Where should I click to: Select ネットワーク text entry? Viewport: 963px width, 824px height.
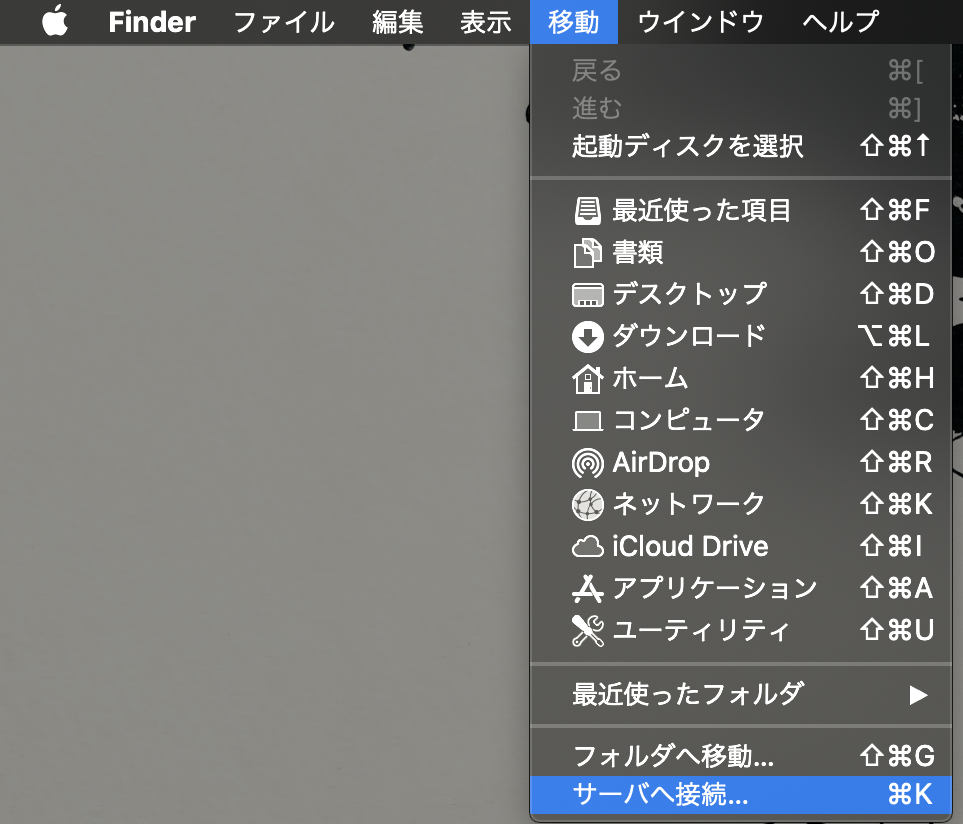[689, 504]
